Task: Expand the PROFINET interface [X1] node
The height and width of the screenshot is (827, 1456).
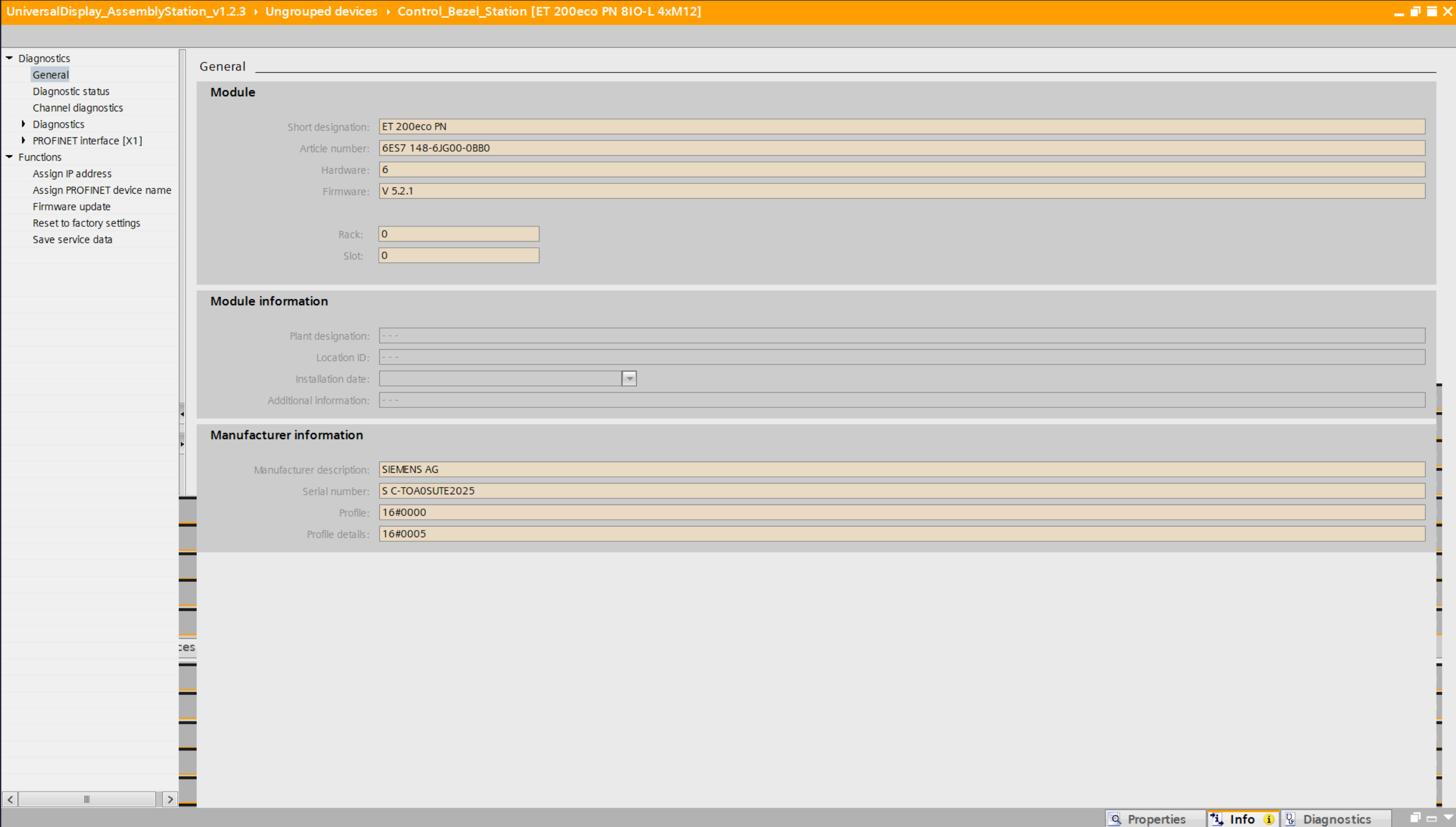Action: click(23, 140)
